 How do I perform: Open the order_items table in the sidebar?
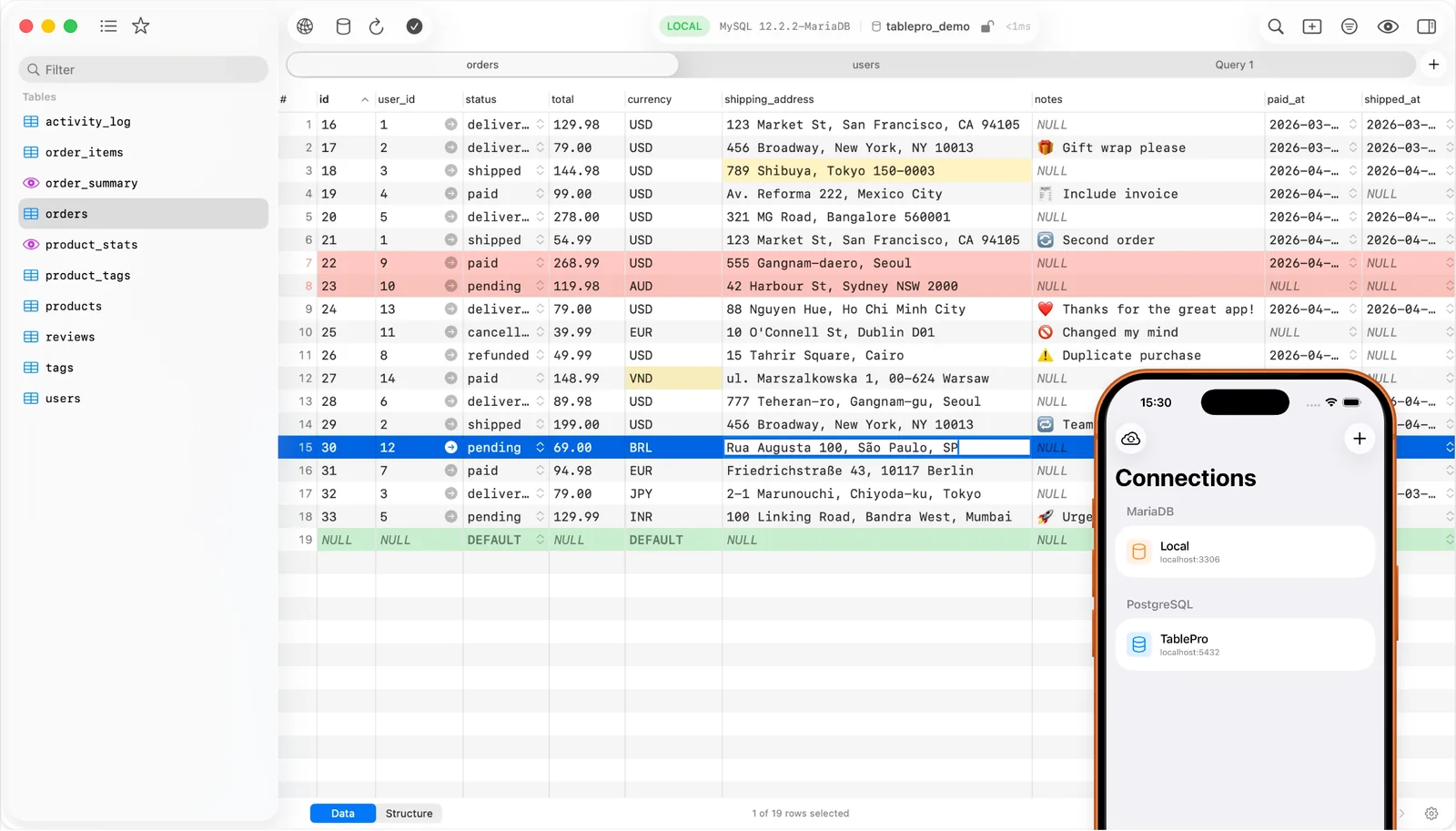143,153
